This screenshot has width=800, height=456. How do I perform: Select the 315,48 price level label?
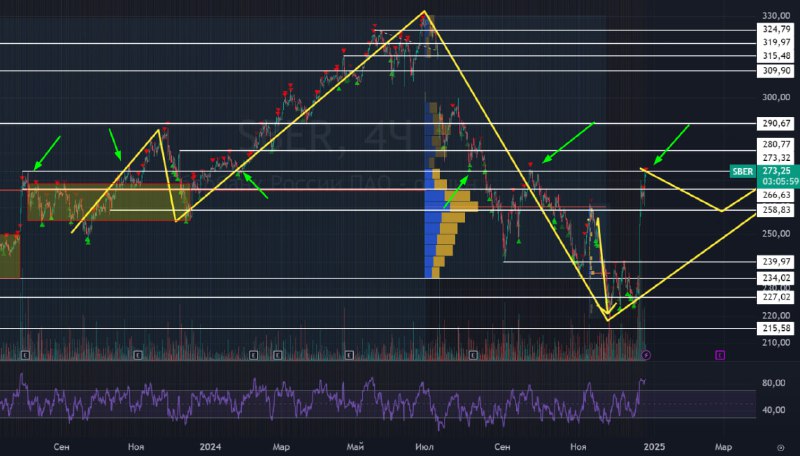(x=776, y=56)
